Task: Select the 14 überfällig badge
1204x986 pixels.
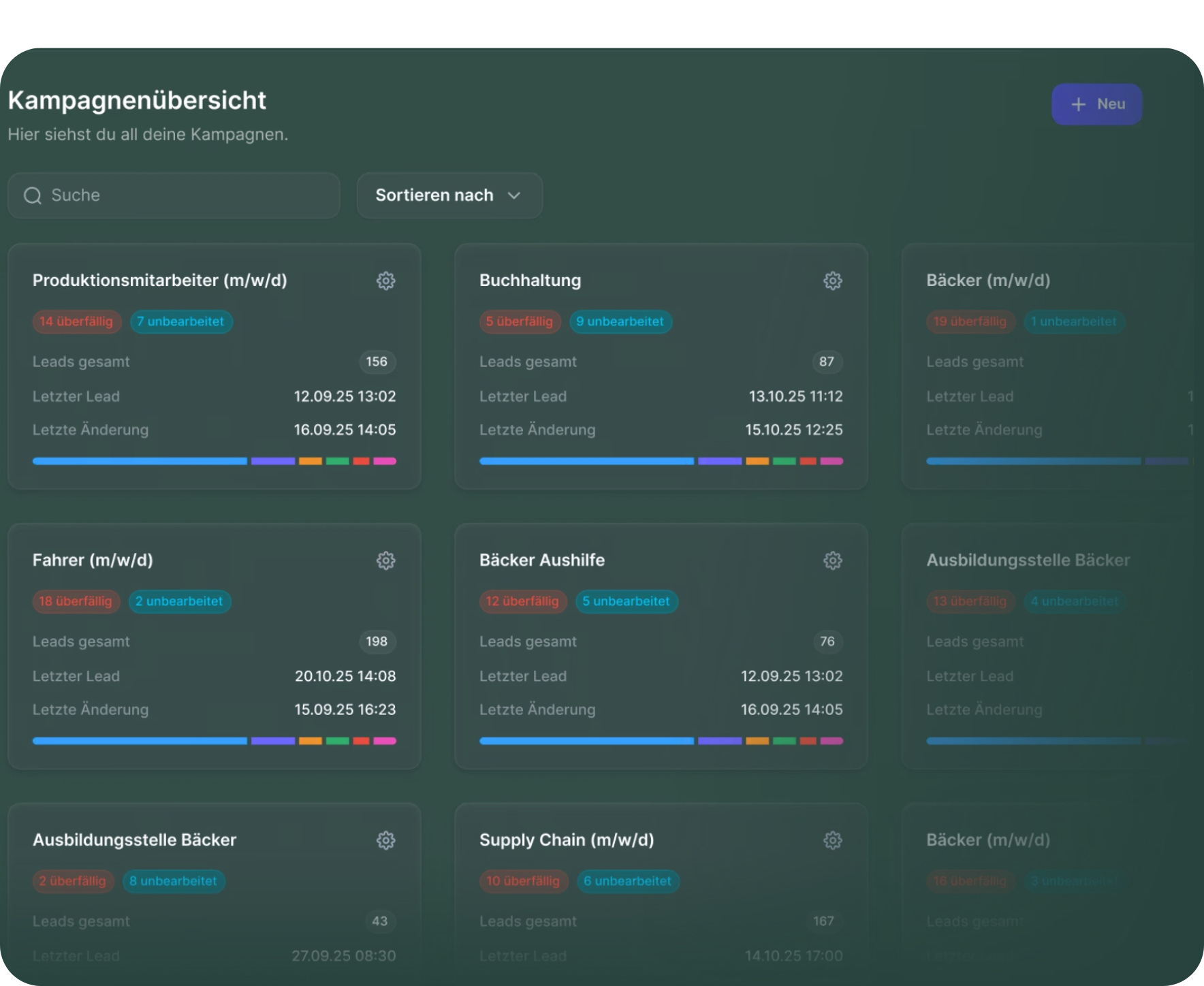Action: [x=76, y=321]
